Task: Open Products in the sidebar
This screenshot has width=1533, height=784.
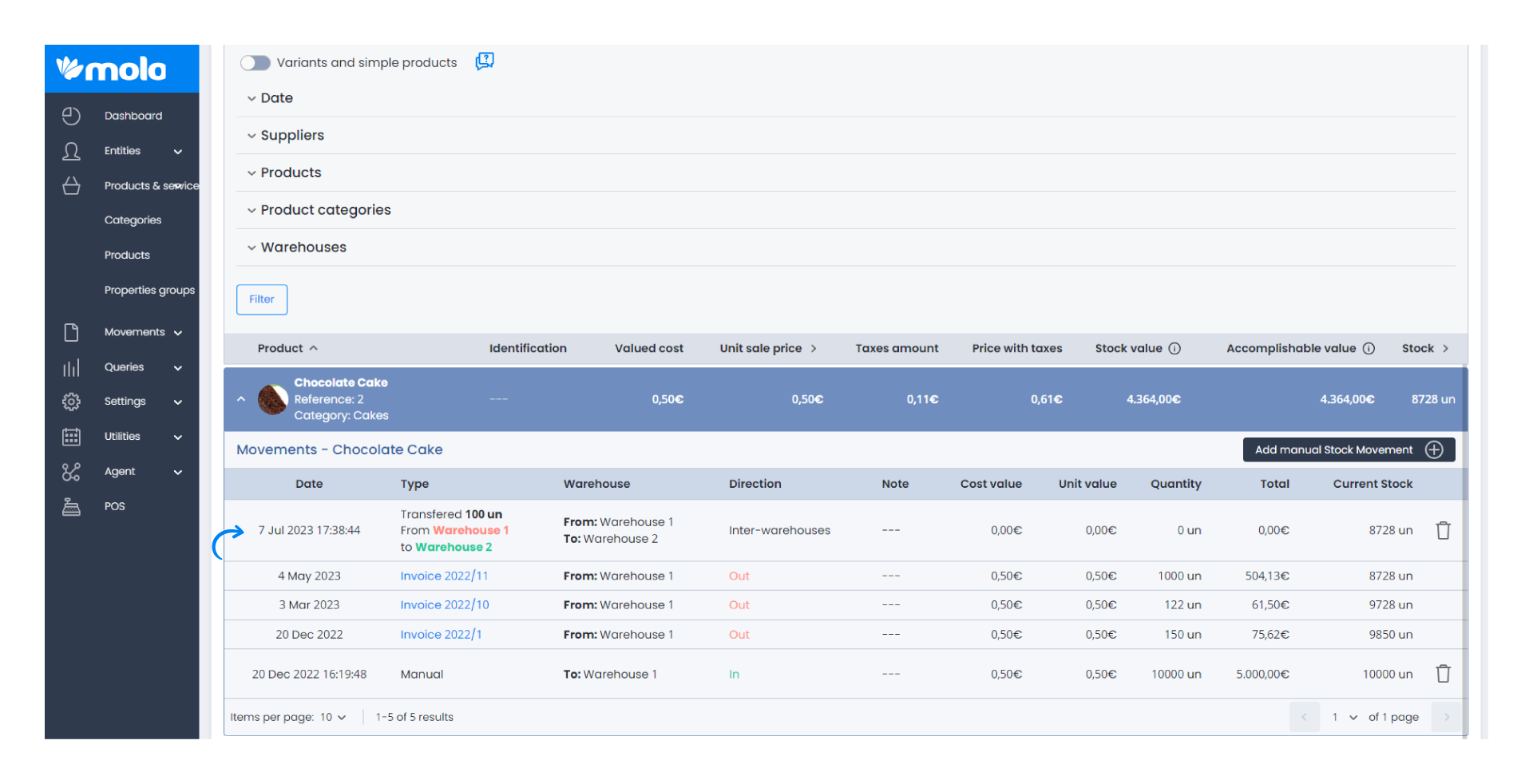Action: (127, 255)
